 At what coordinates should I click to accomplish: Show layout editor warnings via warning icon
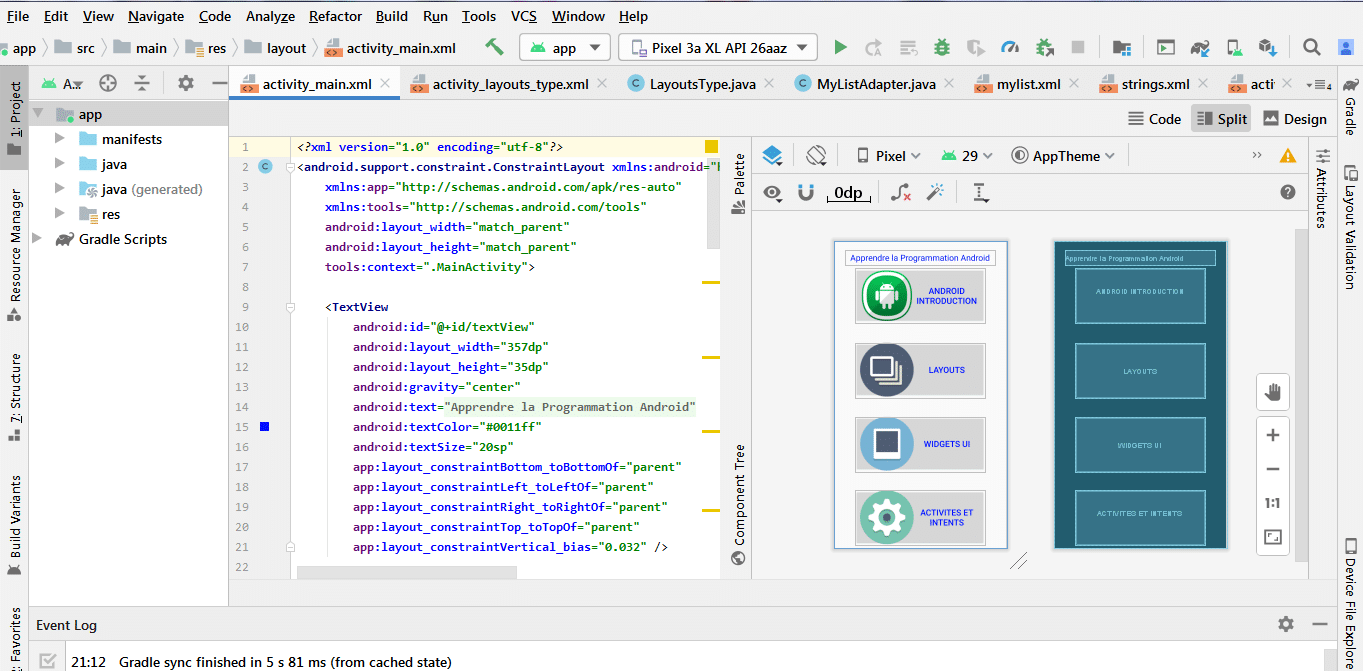(1288, 155)
